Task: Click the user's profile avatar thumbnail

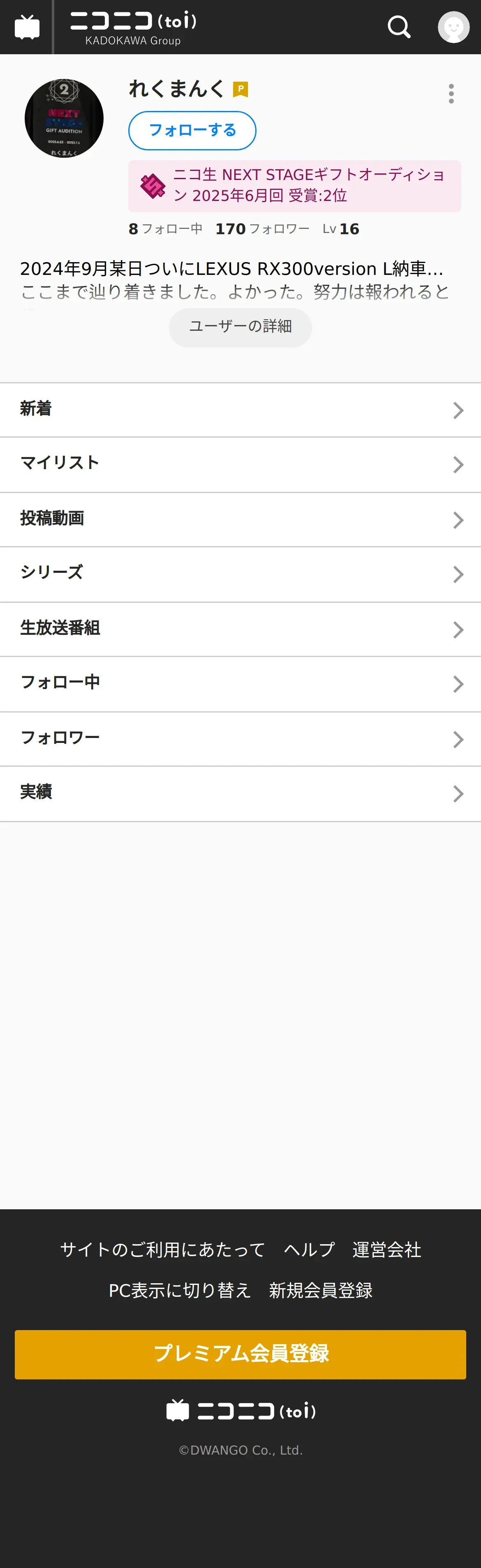Action: point(64,118)
